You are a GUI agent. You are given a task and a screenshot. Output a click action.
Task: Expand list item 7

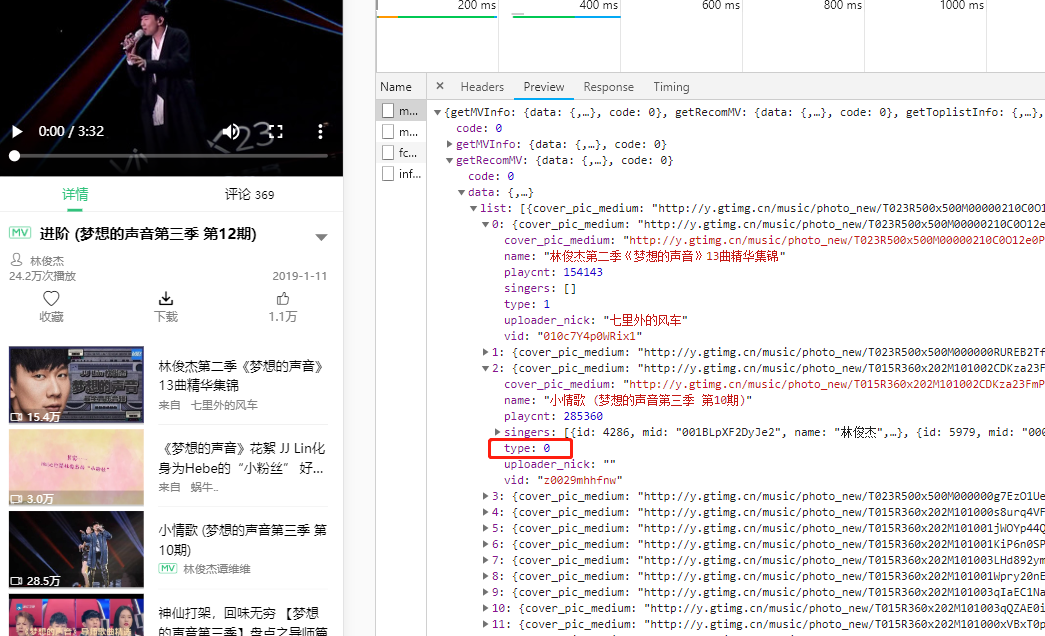click(485, 560)
